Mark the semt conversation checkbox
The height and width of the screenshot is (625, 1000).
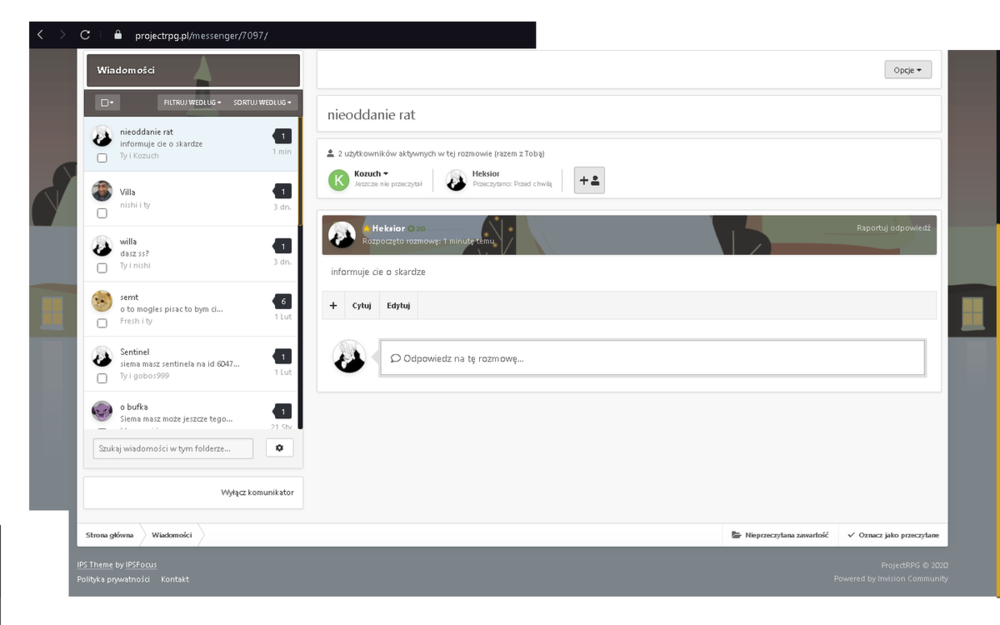pos(102,323)
